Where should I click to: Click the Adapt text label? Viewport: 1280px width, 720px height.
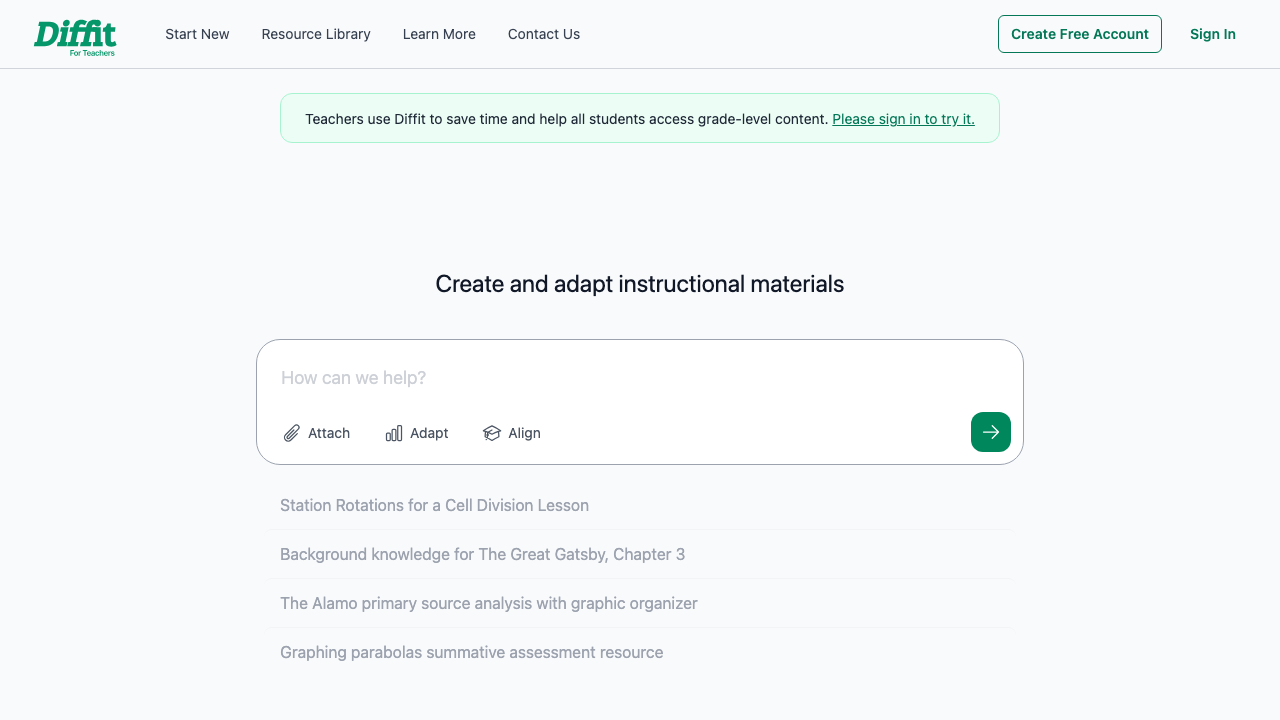pos(429,433)
